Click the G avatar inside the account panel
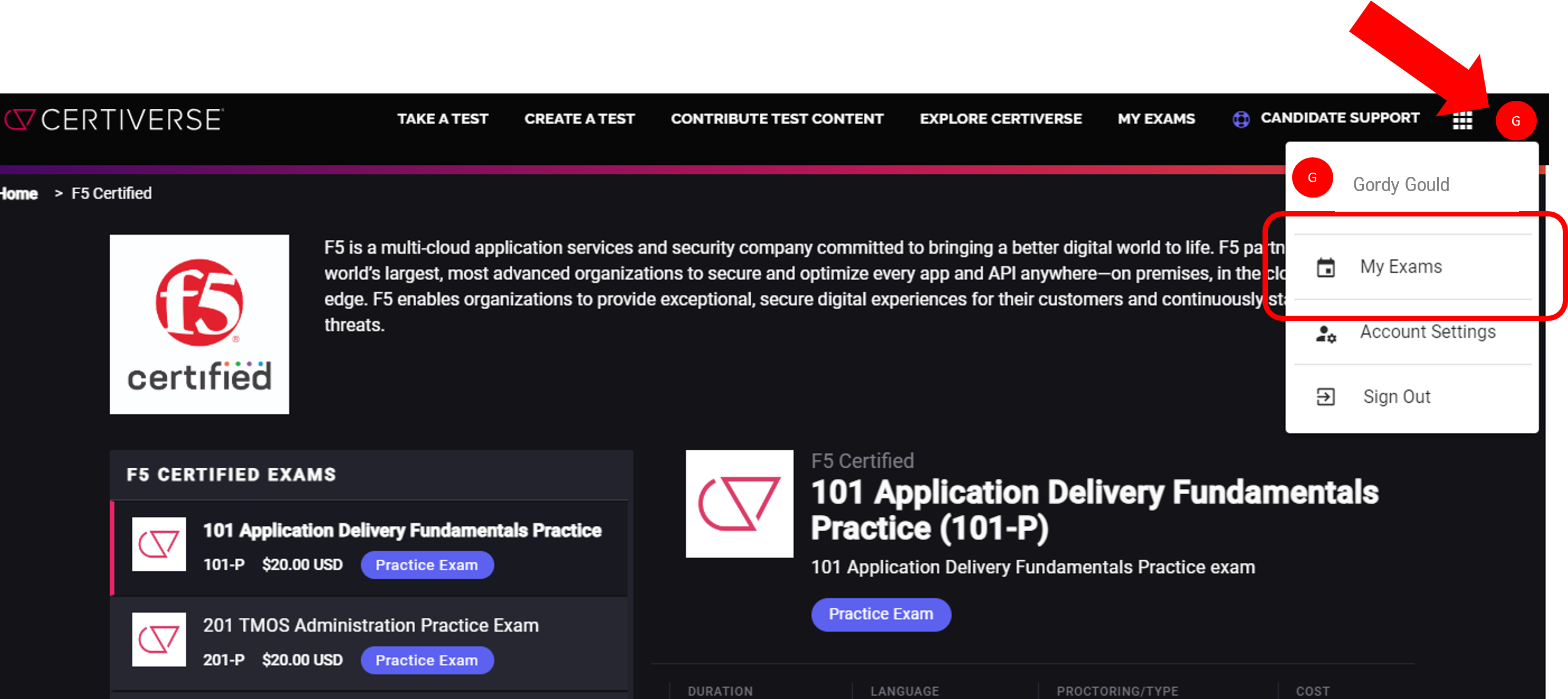This screenshot has height=699, width=1568. (1312, 178)
